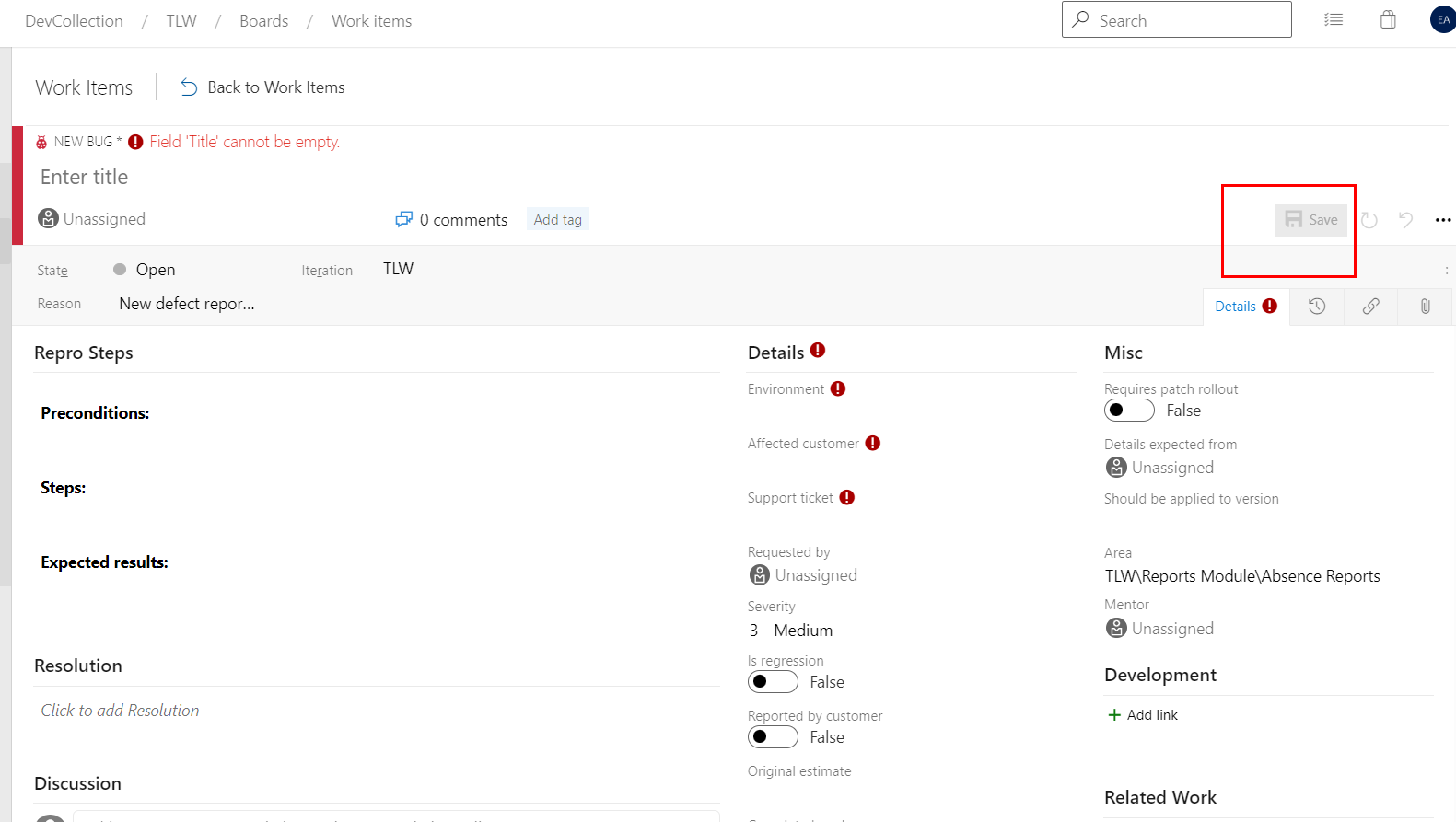Open the more actions ellipsis menu
The image size is (1456, 822).
point(1443,220)
